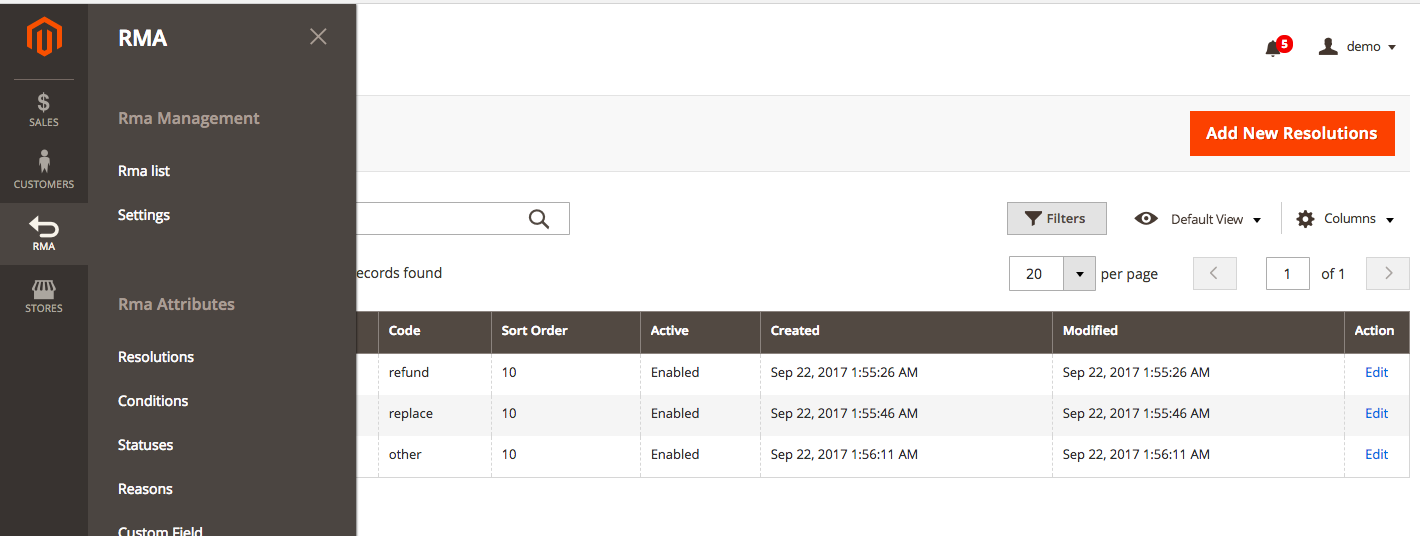Click the search magnifier icon
The height and width of the screenshot is (536, 1420).
click(x=539, y=219)
